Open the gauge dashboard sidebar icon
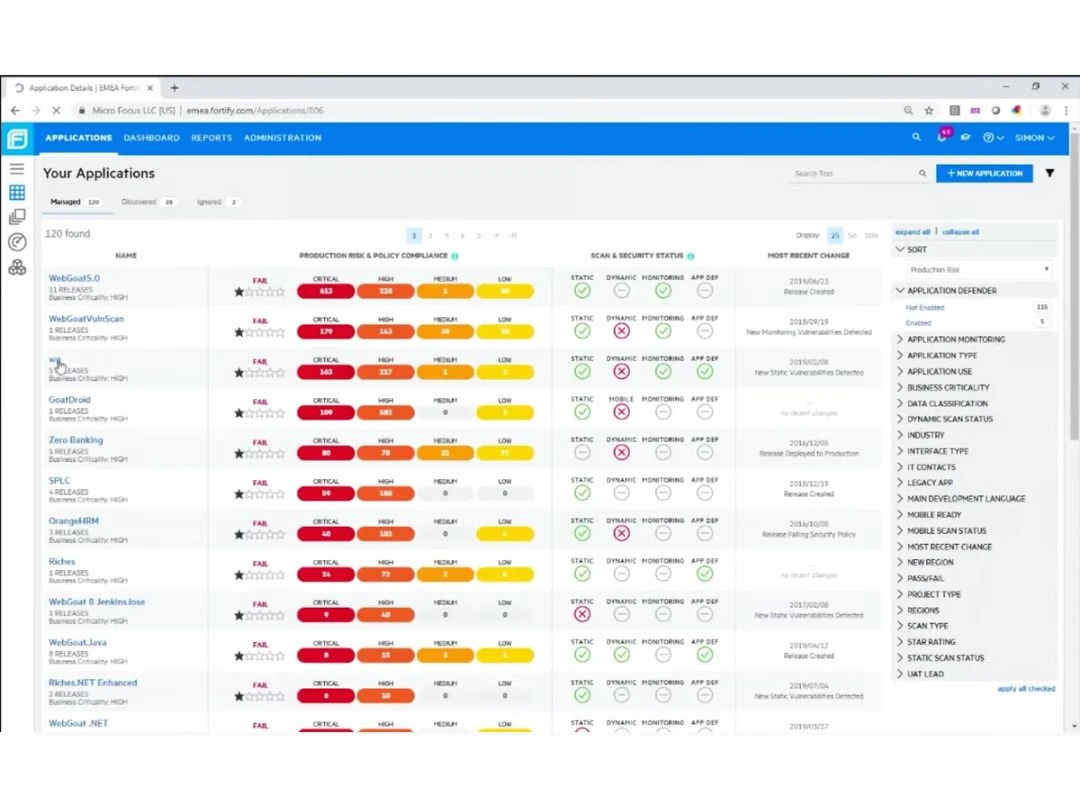 click(17, 242)
